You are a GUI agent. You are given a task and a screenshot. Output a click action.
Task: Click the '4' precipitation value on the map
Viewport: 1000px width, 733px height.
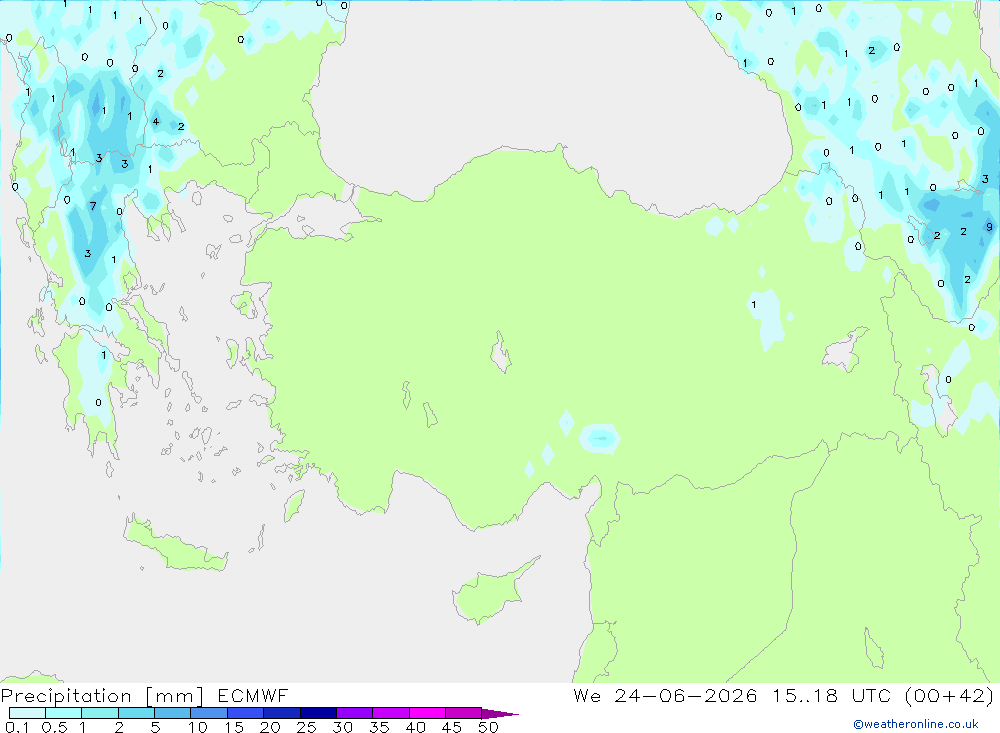[155, 121]
